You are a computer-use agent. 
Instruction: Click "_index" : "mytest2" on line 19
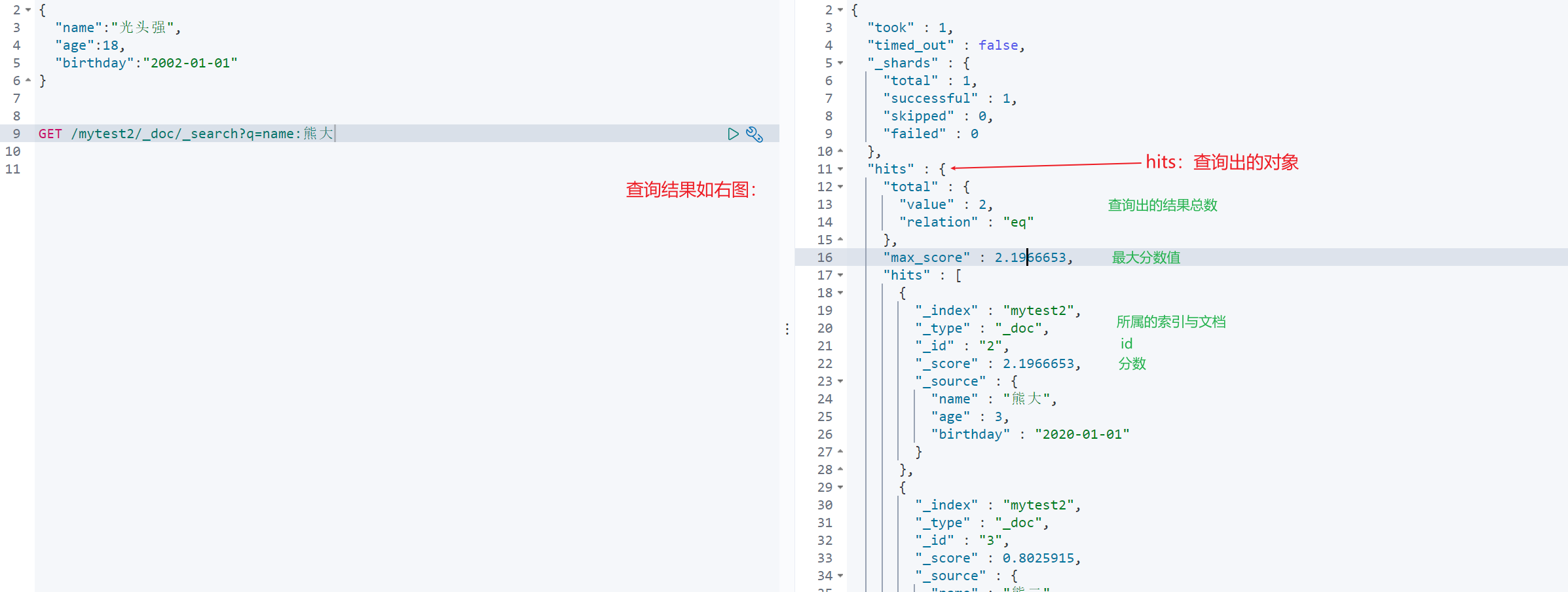998,310
